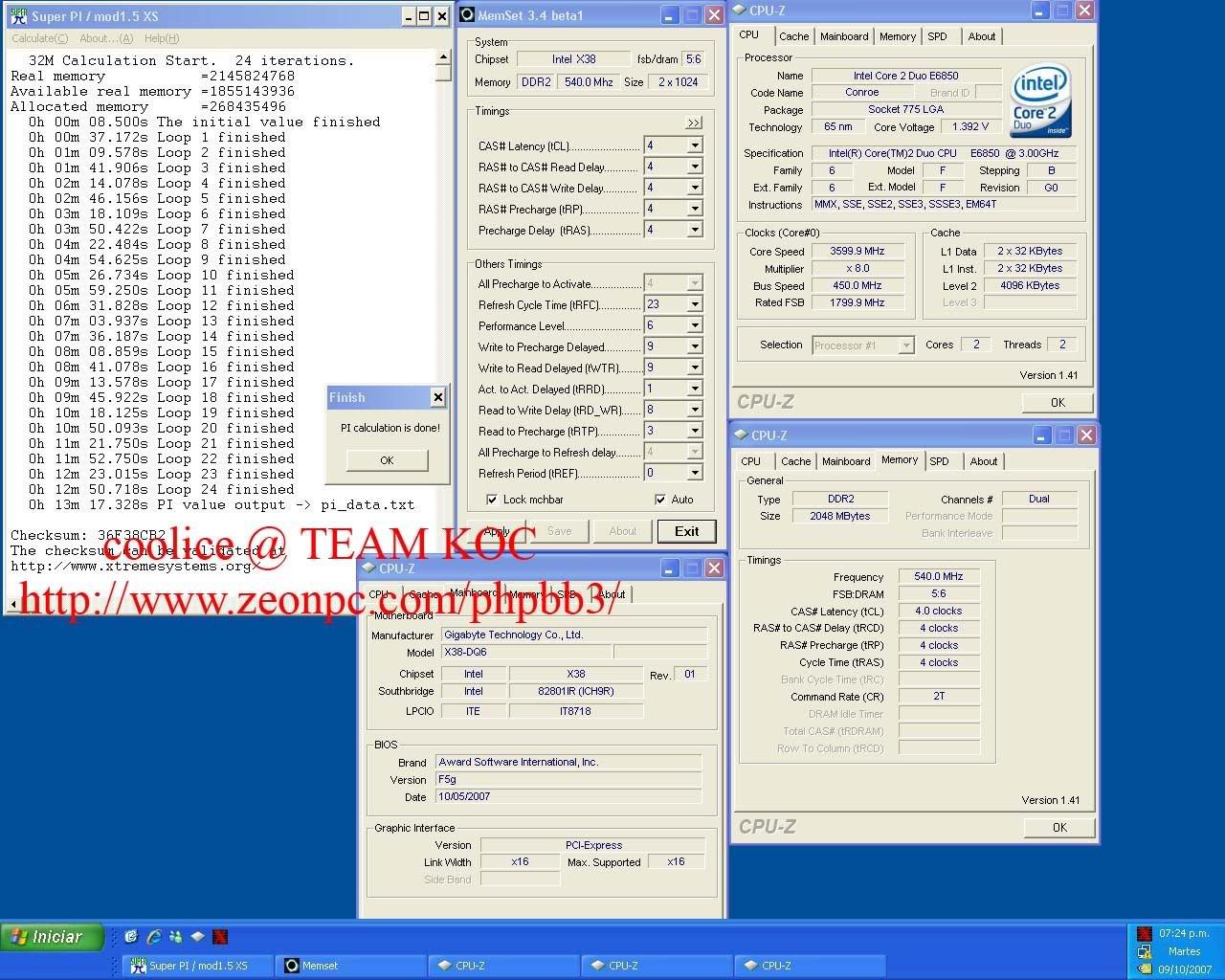Select the CPU tab in the CPU-Z Memory window
Image resolution: width=1225 pixels, height=980 pixels.
[750, 461]
